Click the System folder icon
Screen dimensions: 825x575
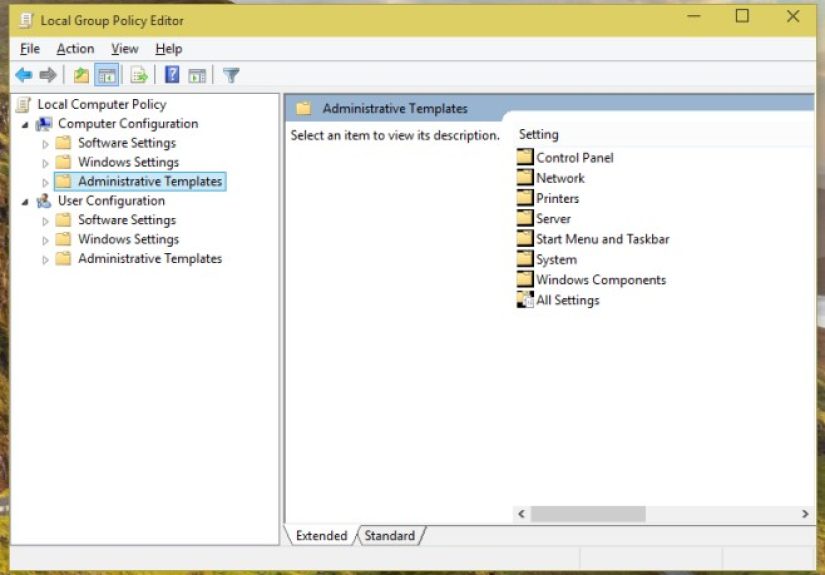click(x=525, y=259)
